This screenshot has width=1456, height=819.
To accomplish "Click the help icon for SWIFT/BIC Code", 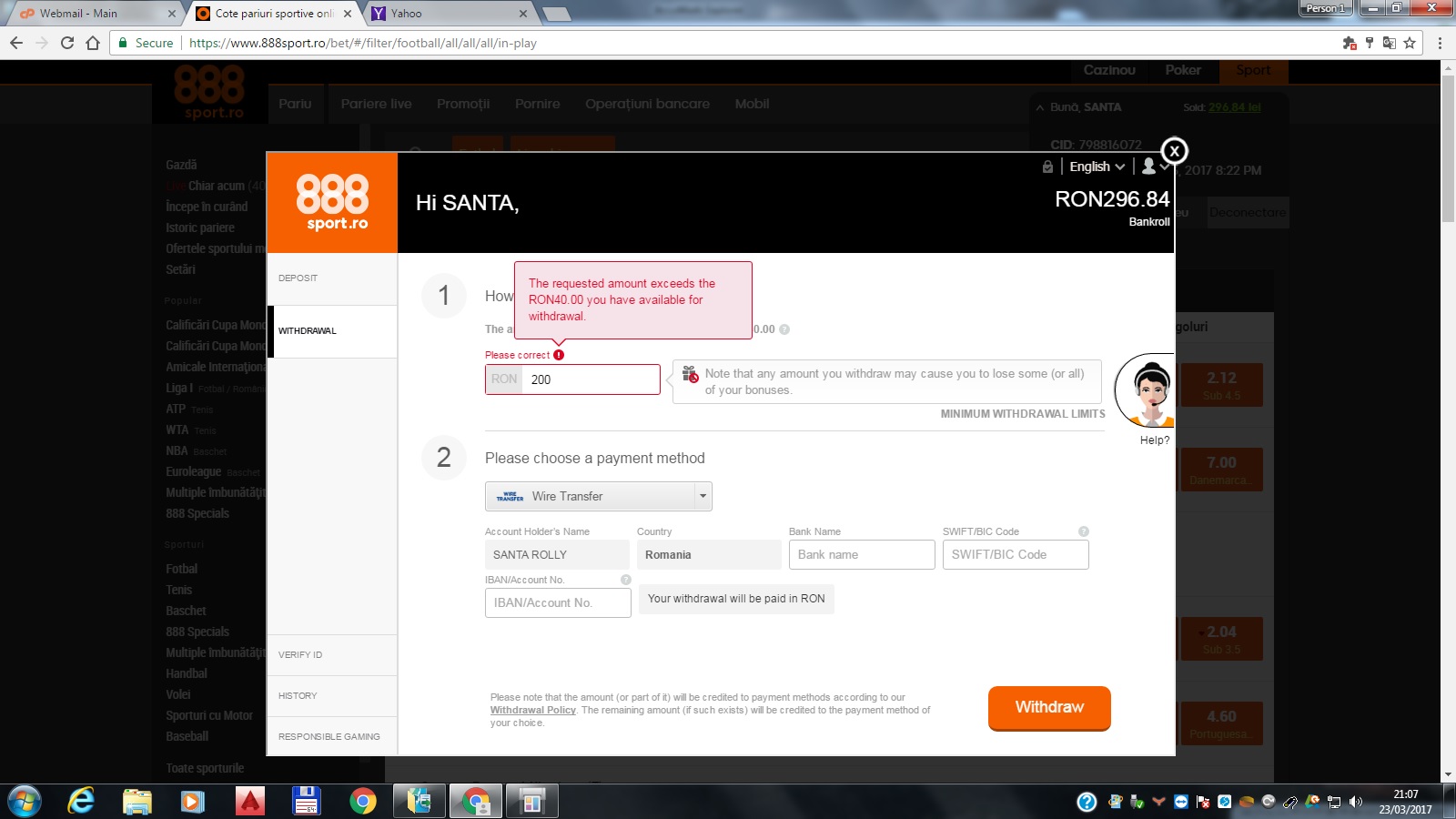I will coord(1084,531).
